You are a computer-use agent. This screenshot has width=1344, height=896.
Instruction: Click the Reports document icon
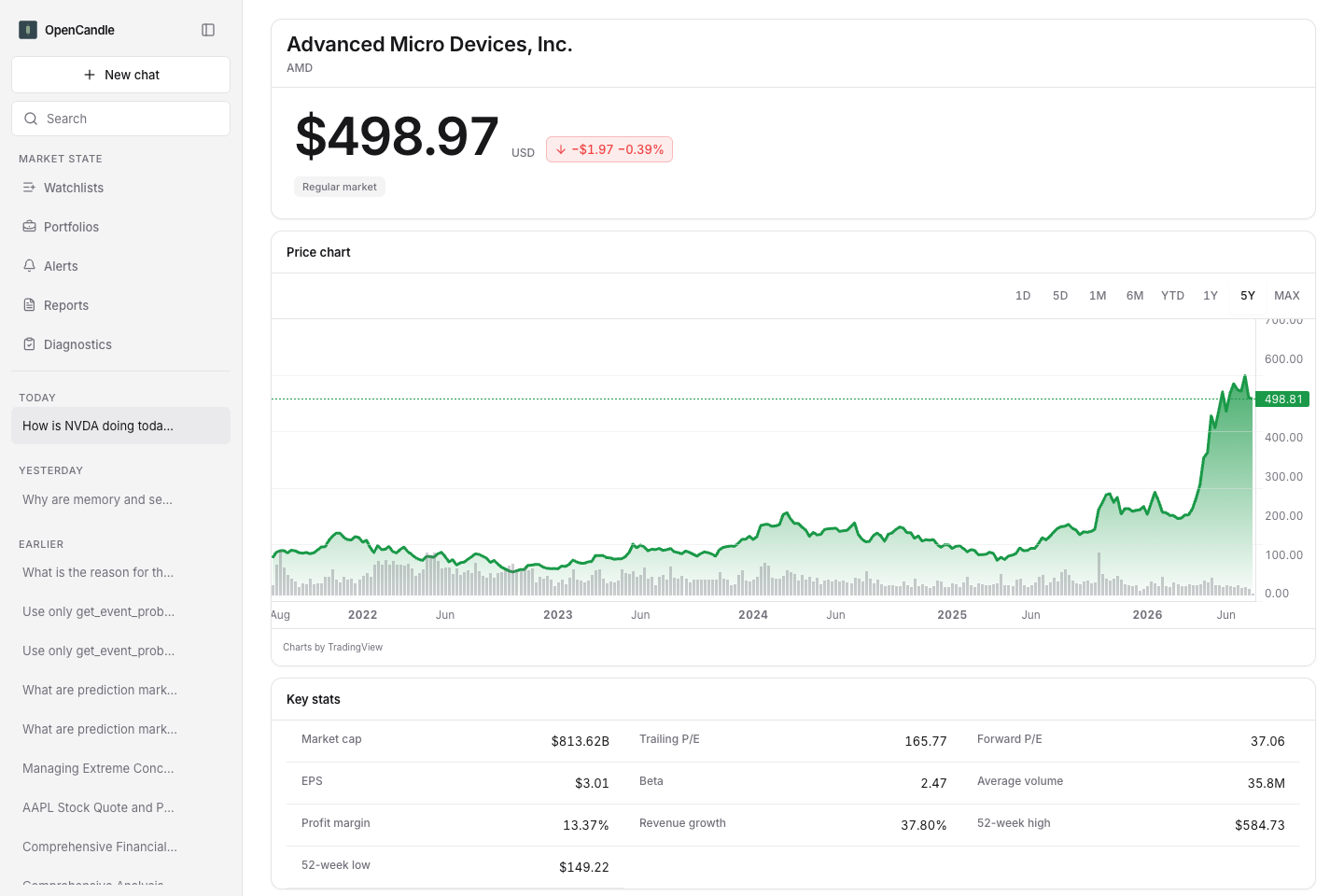pyautogui.click(x=29, y=305)
